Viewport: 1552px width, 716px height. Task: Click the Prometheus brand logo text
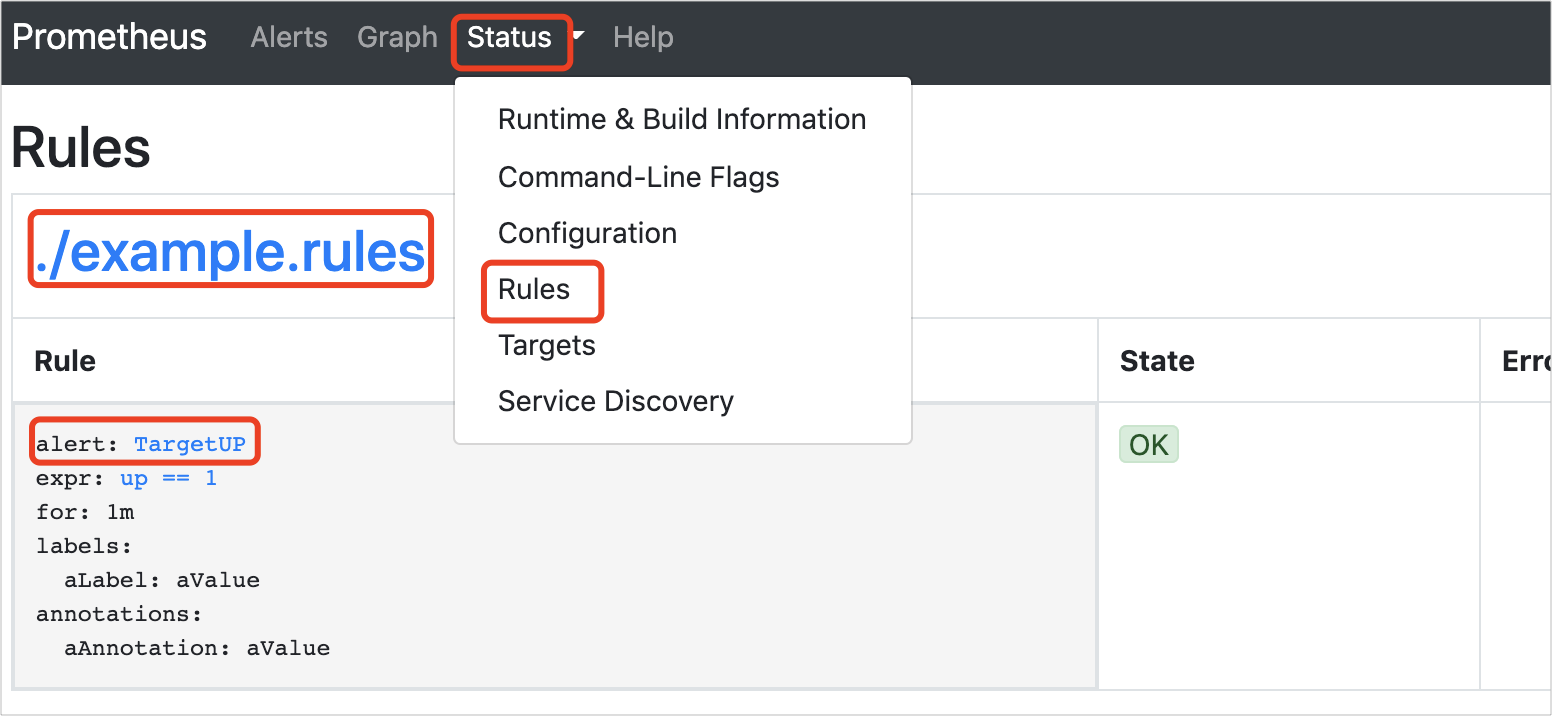(x=109, y=38)
